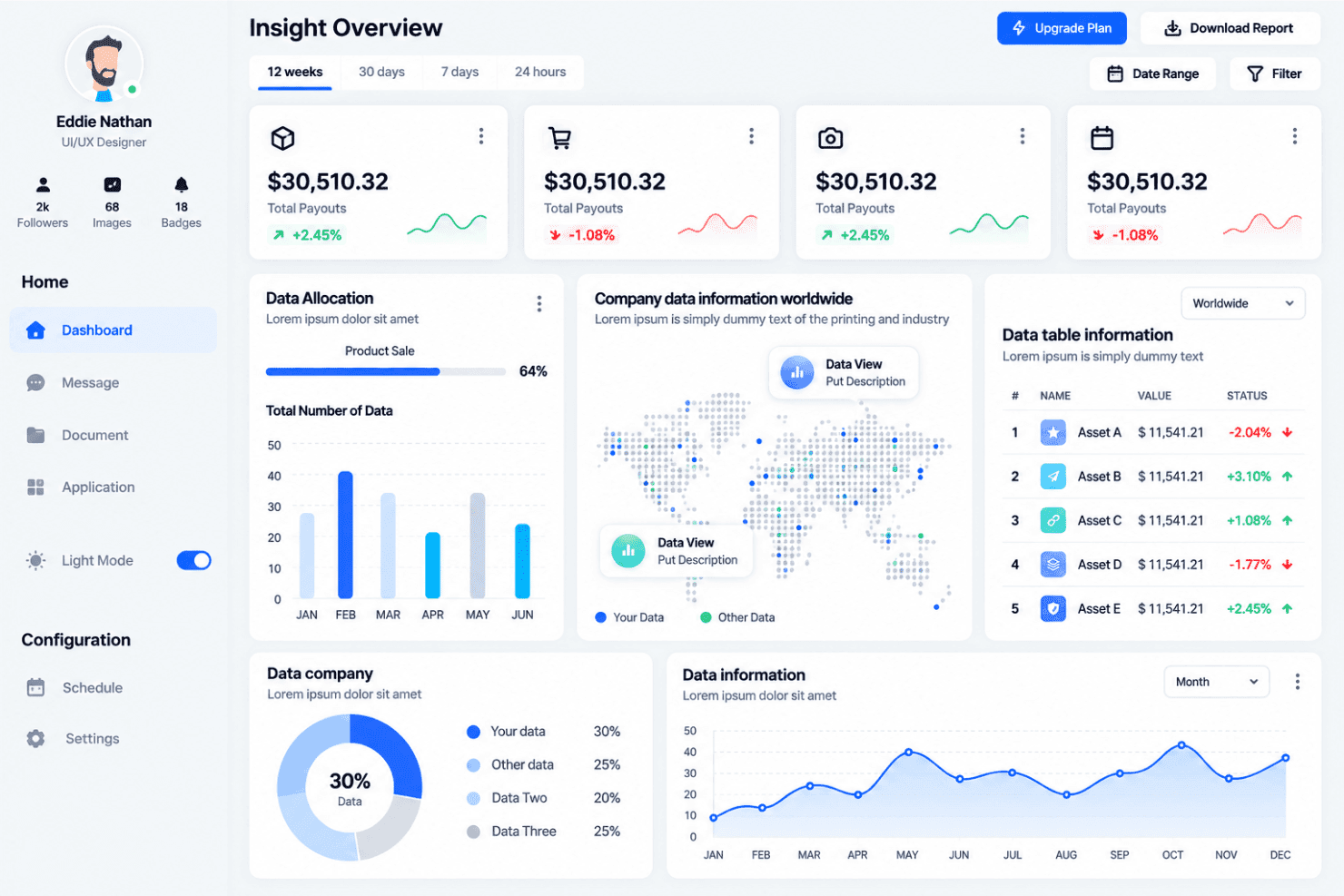The image size is (1344, 896).
Task: Click the Asset E shield icon
Action: pyautogui.click(x=1052, y=608)
